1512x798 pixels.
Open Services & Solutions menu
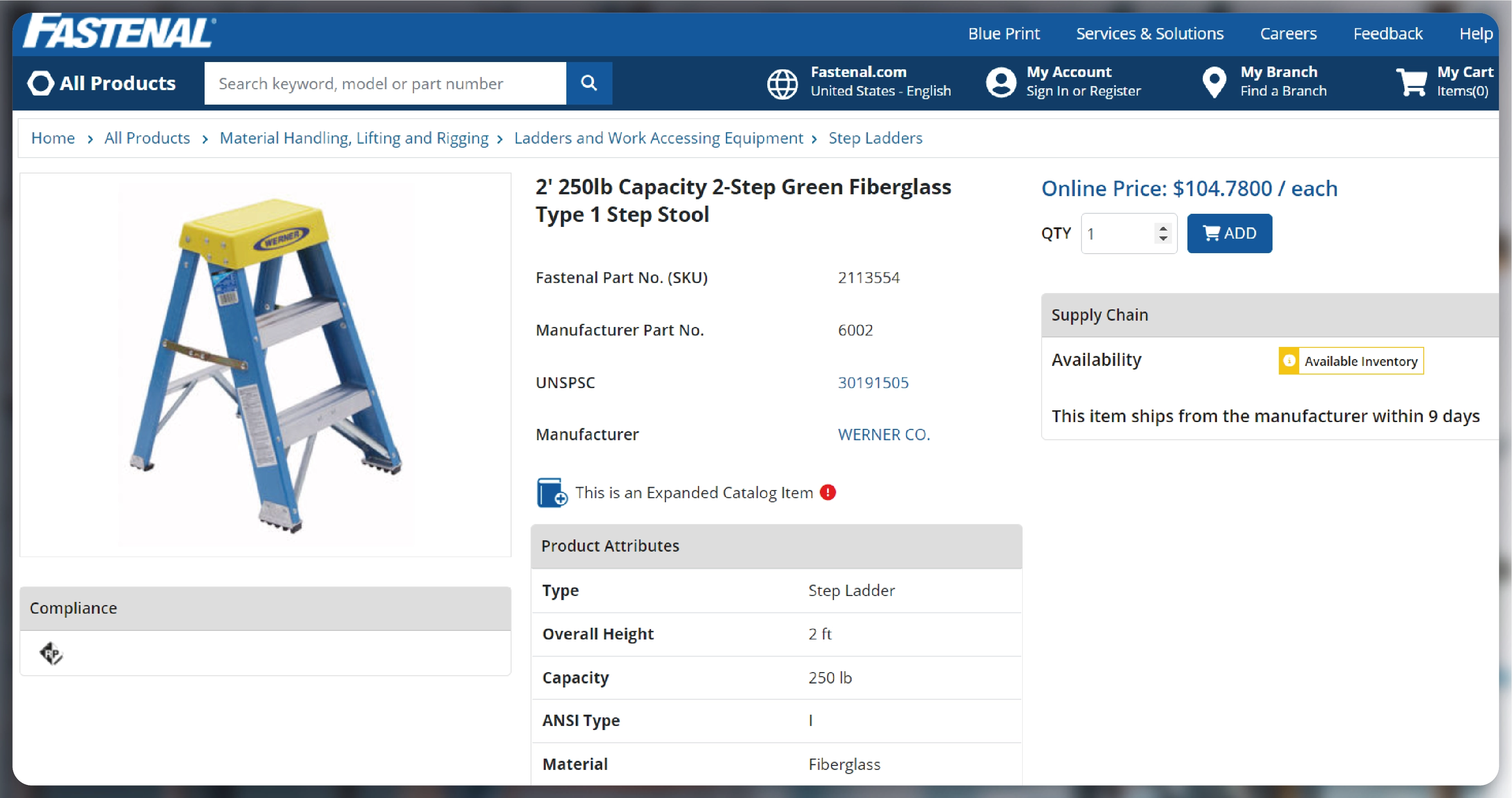pos(1149,34)
